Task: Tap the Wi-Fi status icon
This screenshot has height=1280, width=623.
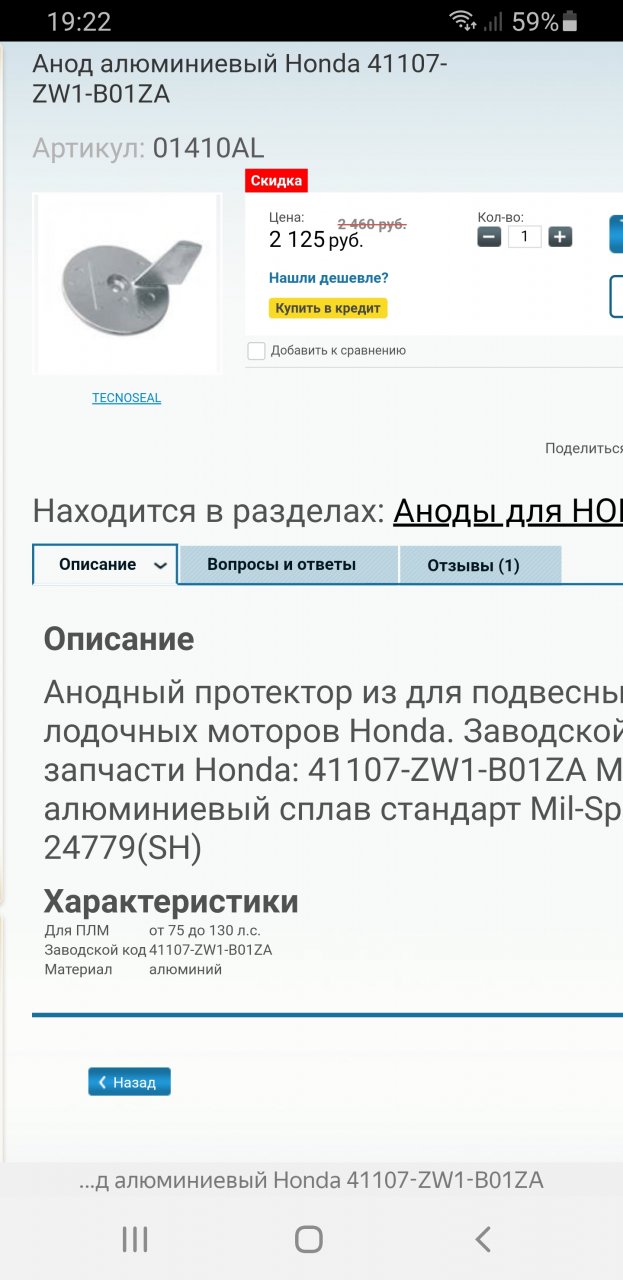Action: point(462,21)
